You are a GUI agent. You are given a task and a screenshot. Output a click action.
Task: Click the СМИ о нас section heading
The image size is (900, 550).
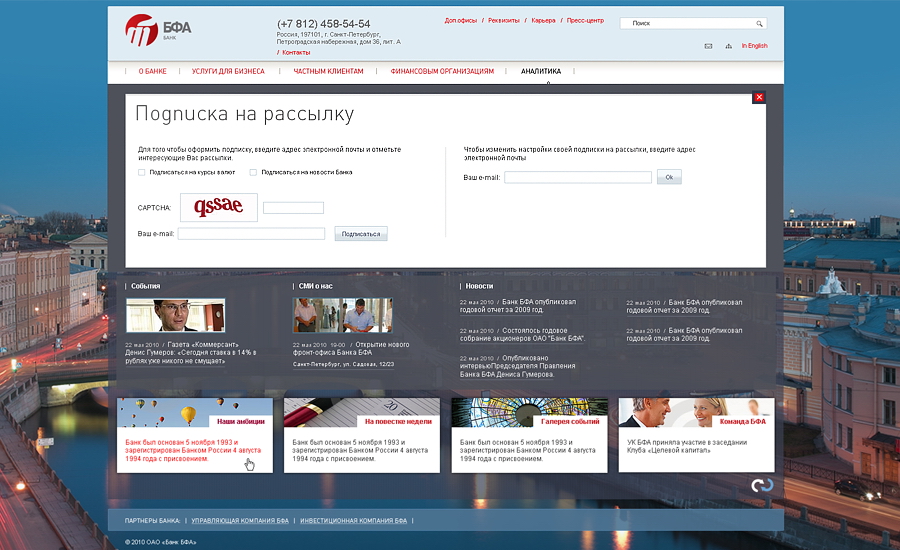(x=316, y=286)
